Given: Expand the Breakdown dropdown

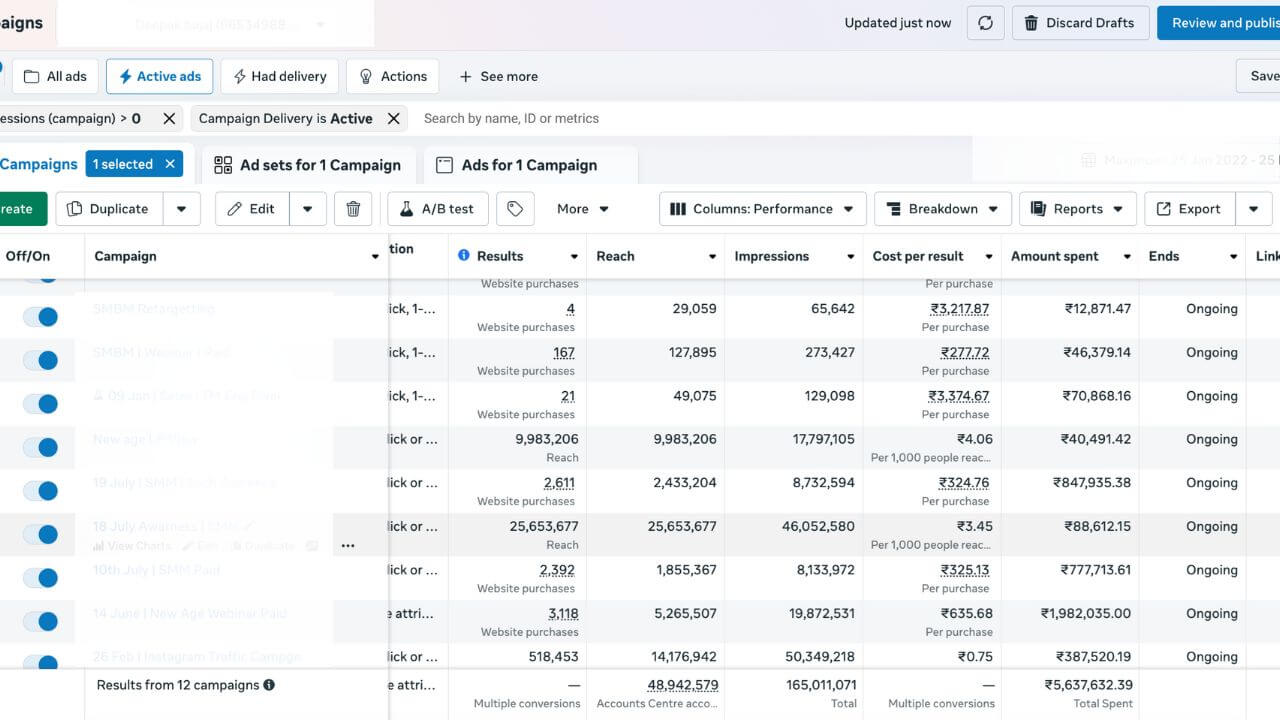Looking at the screenshot, I should point(942,209).
